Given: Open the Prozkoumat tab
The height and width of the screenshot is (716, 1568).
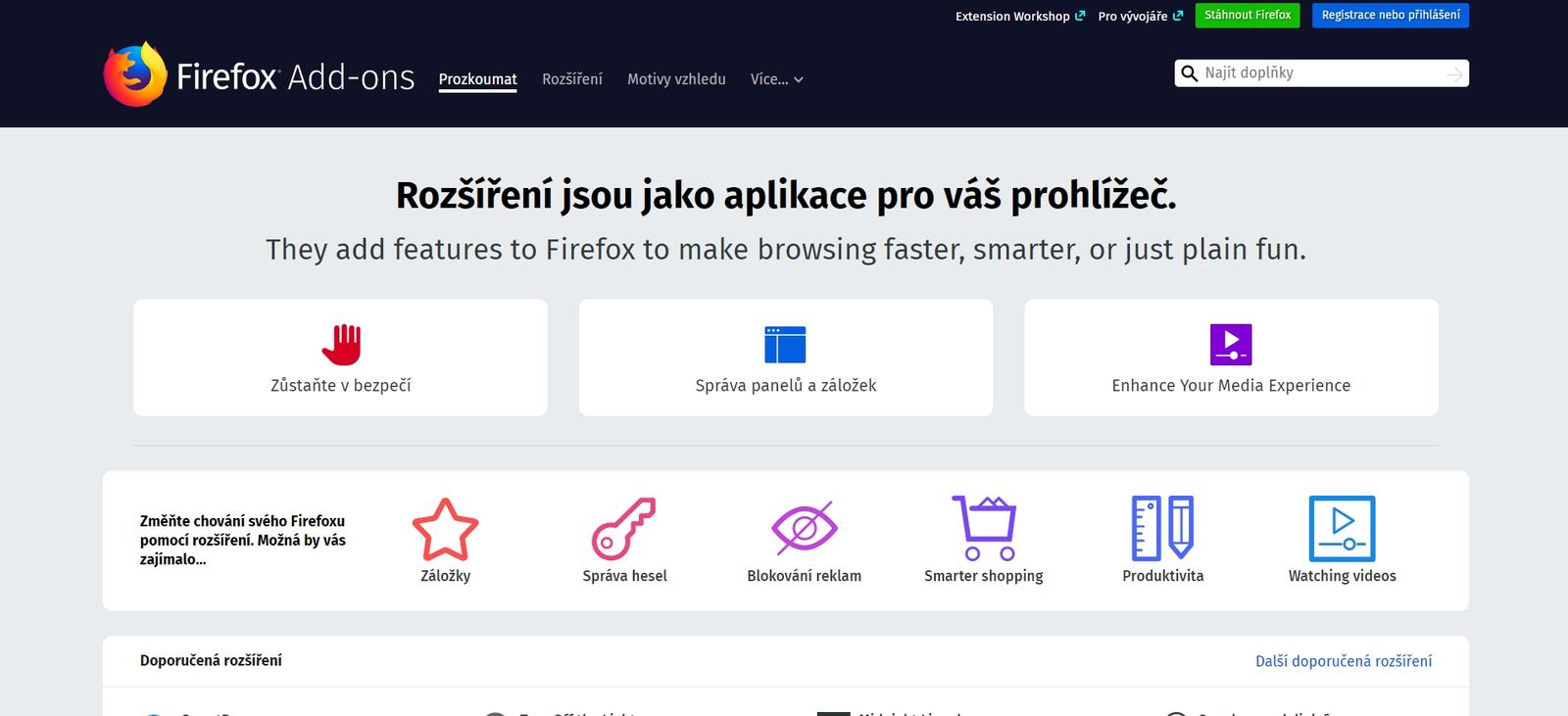Looking at the screenshot, I should coord(477,79).
